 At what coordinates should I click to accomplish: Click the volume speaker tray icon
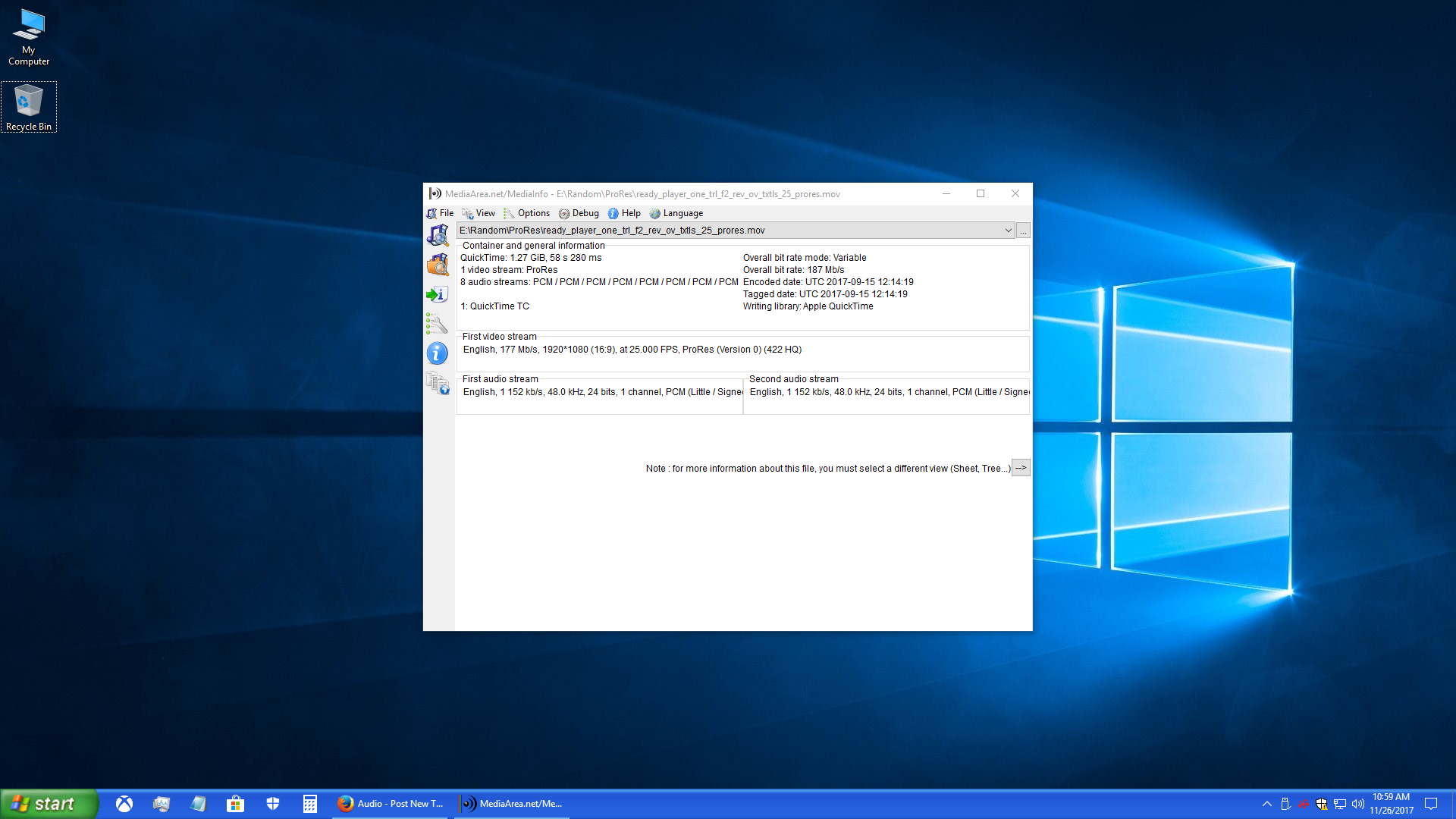click(x=1358, y=804)
